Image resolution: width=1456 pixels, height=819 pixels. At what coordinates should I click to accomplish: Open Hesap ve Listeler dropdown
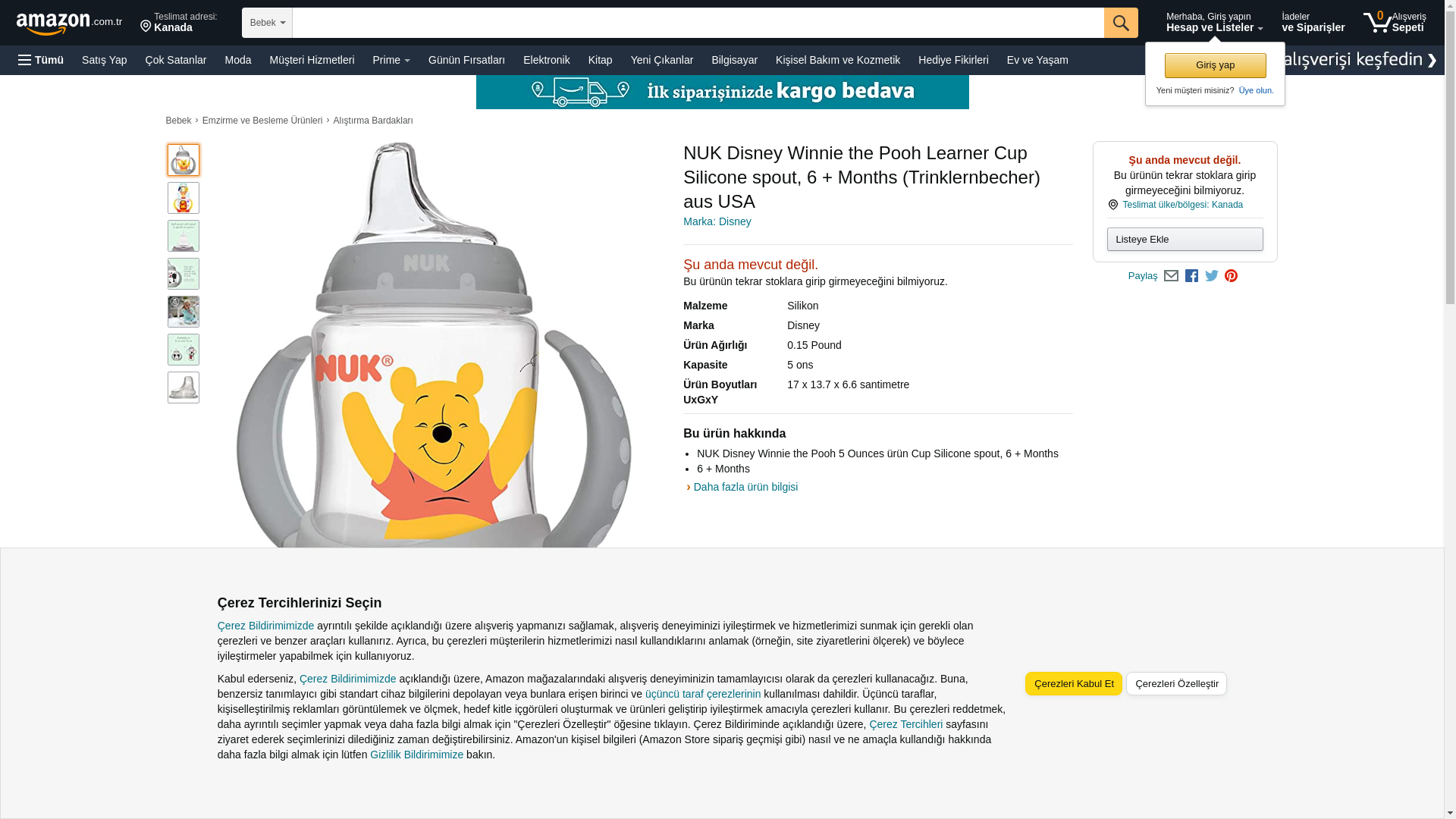[1214, 22]
